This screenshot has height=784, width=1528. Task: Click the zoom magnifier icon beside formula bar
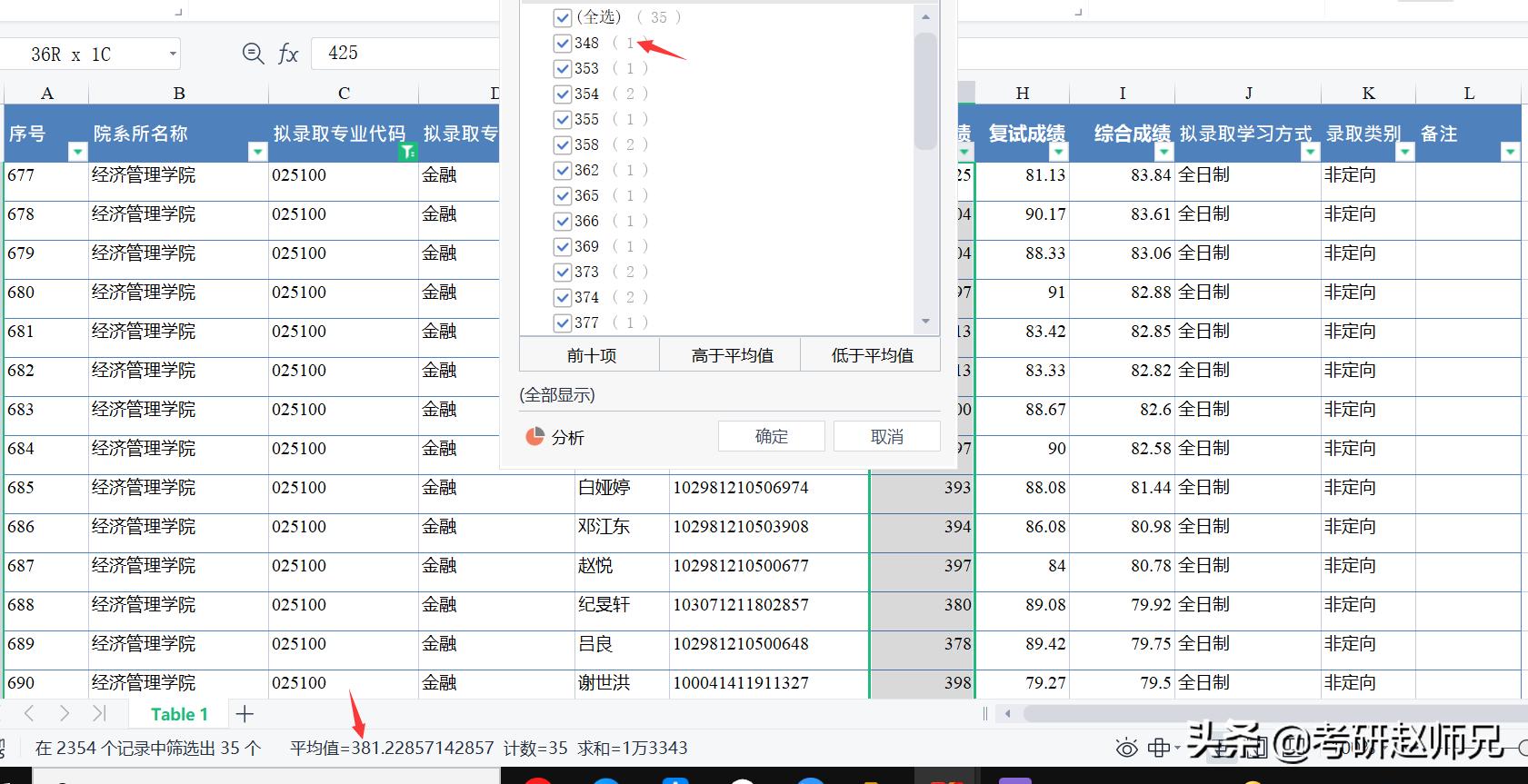point(254,54)
